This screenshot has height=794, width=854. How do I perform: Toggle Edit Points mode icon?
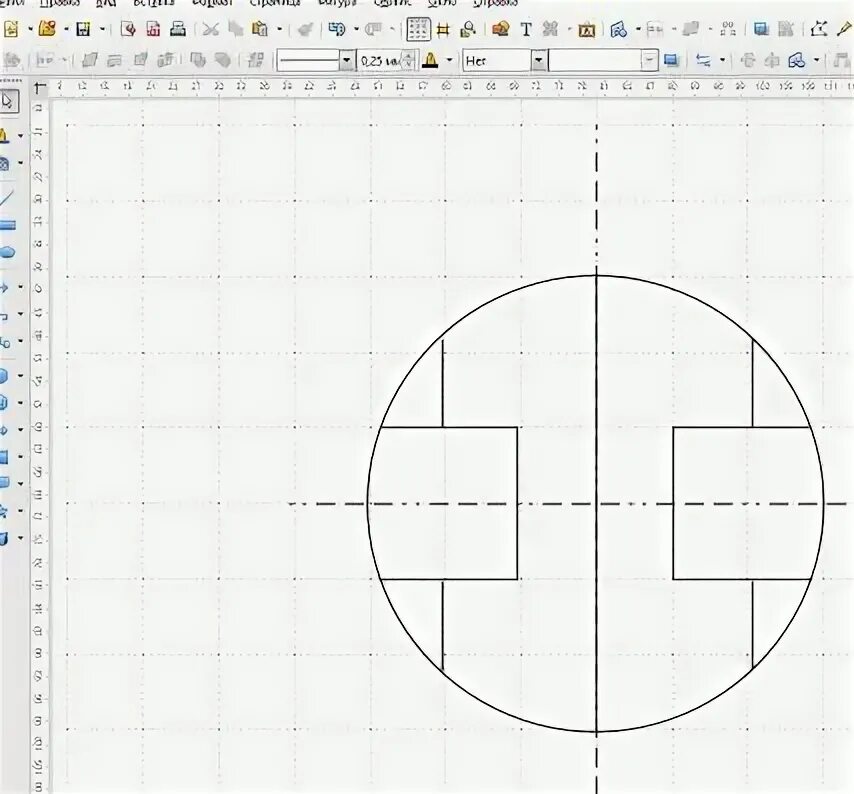819,29
